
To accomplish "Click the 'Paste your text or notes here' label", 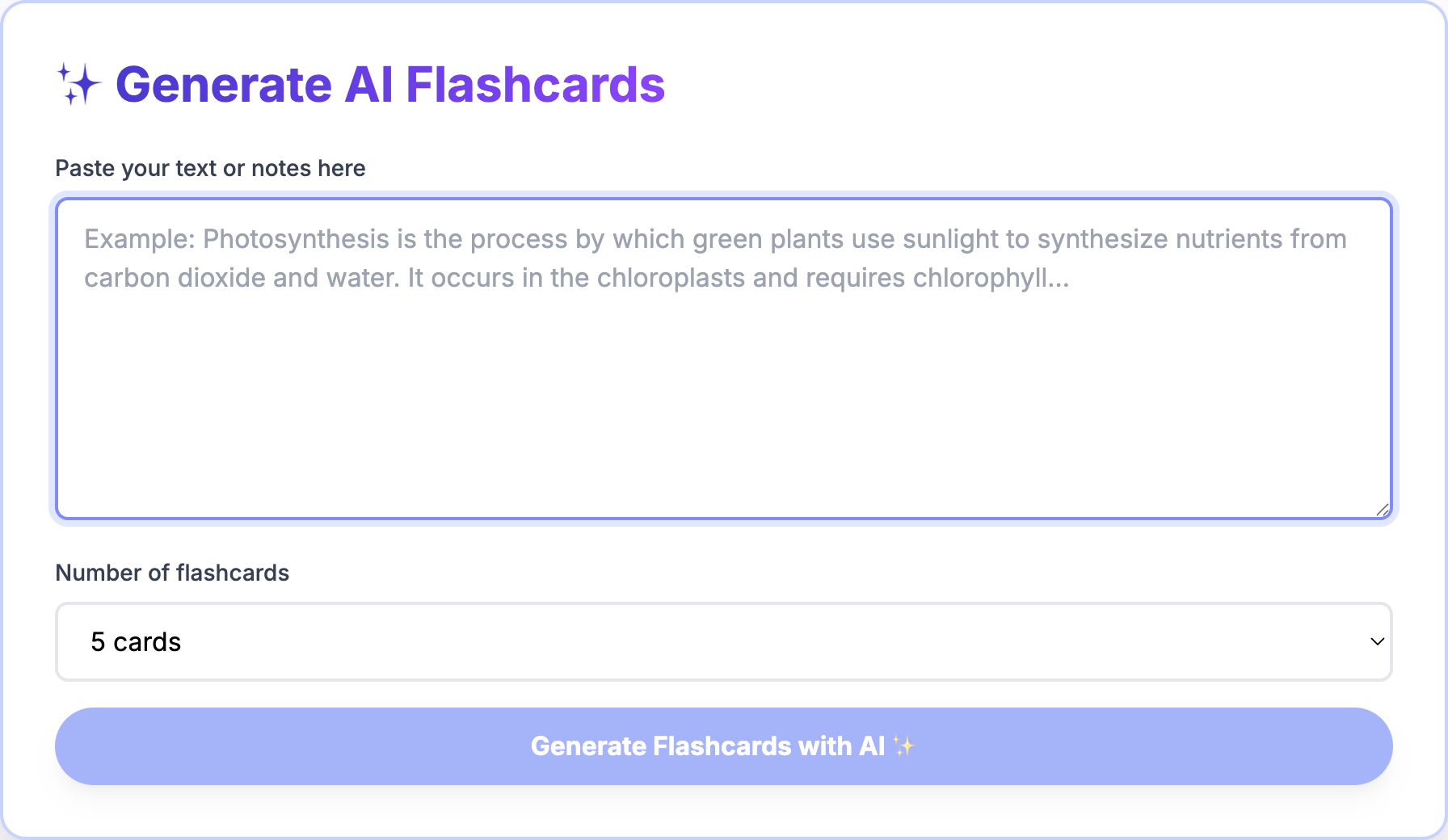I will (x=210, y=168).
